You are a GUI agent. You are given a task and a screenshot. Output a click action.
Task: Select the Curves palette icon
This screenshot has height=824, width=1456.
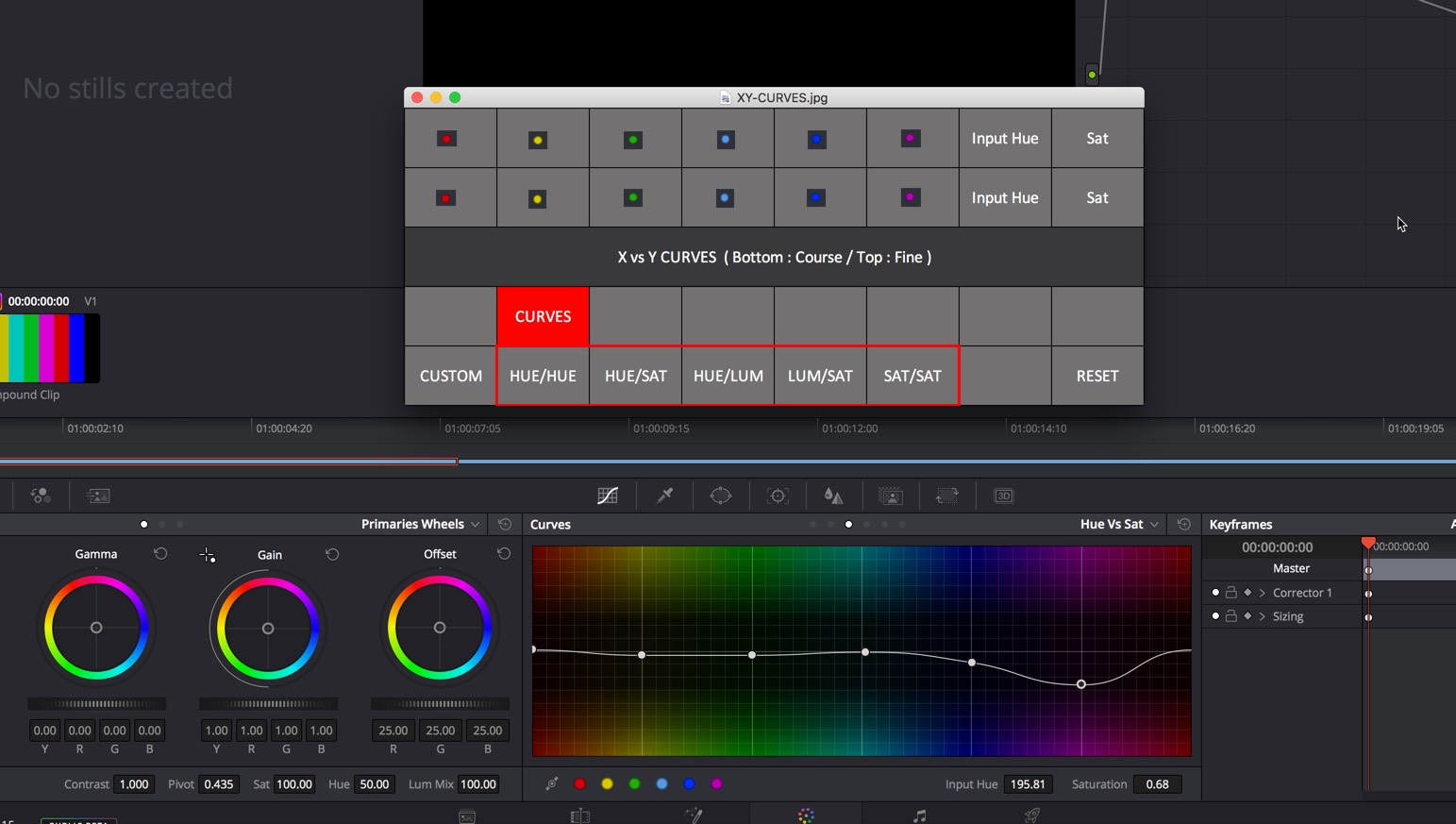tap(608, 496)
